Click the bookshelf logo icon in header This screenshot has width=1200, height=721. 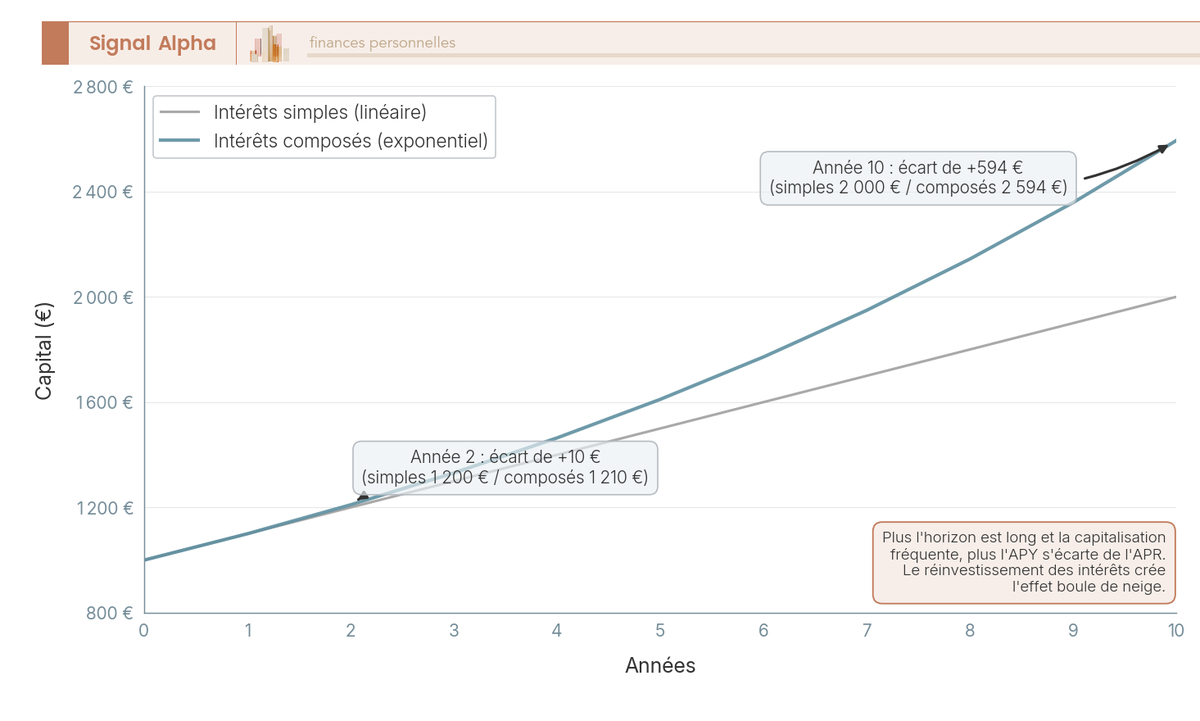coord(270,44)
